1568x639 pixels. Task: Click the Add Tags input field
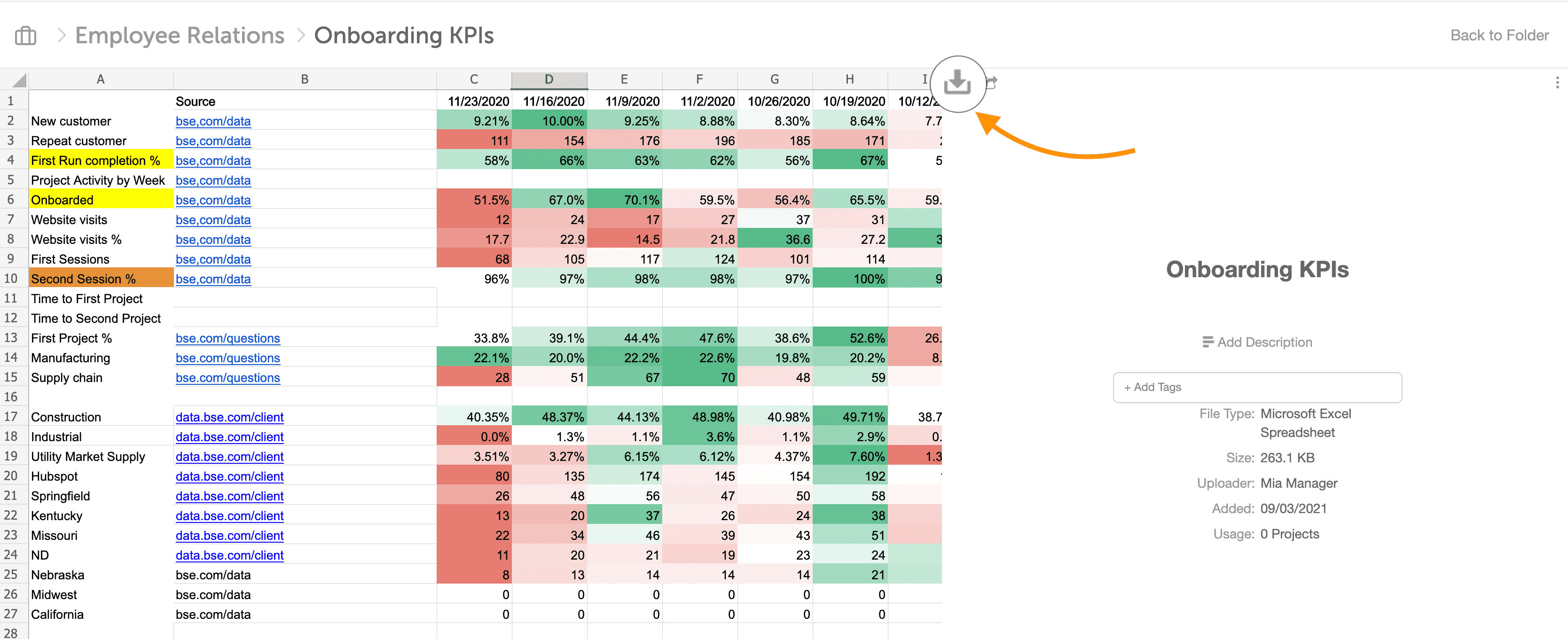pyautogui.click(x=1257, y=387)
